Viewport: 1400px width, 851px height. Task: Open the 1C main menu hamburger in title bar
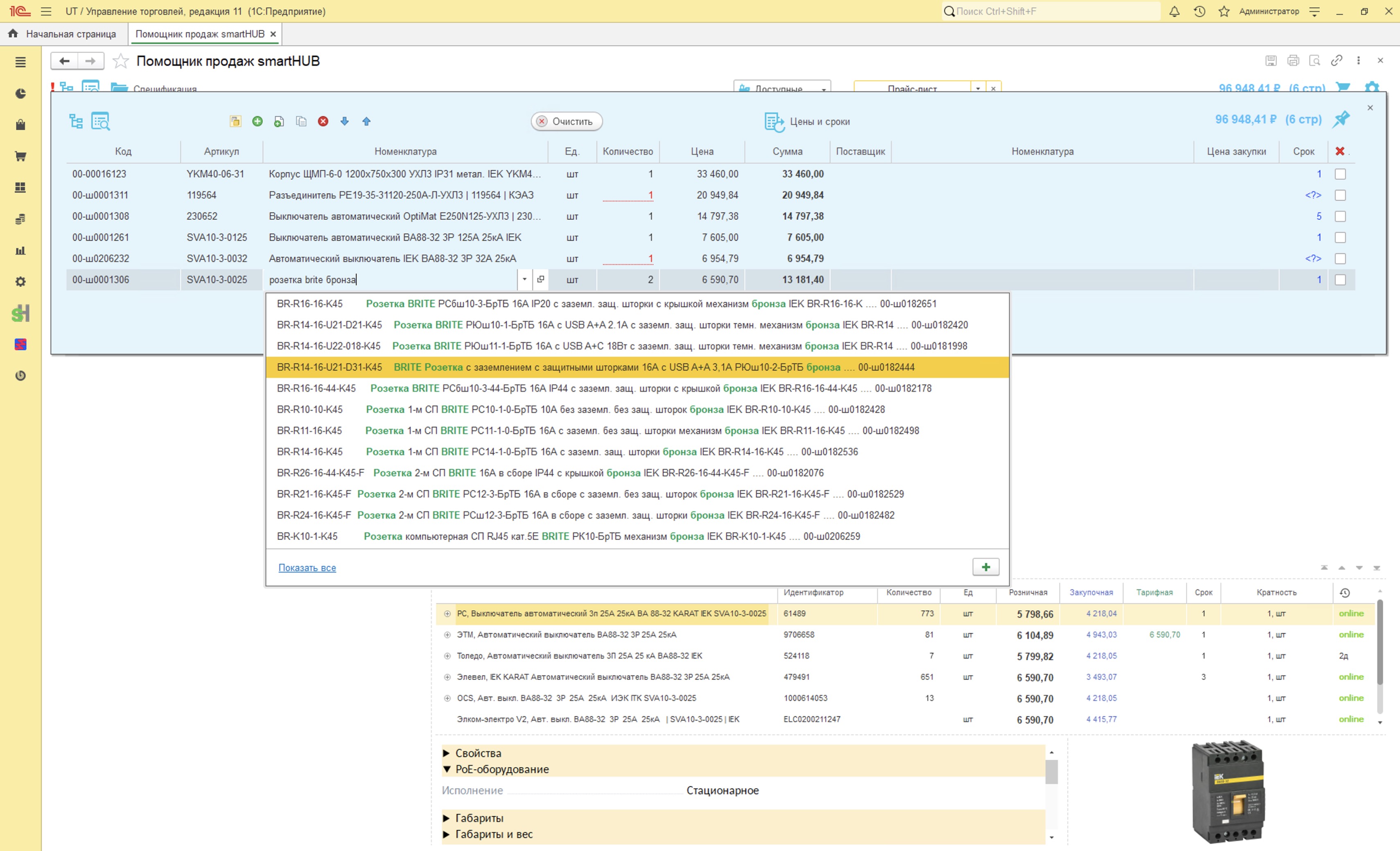coord(46,11)
